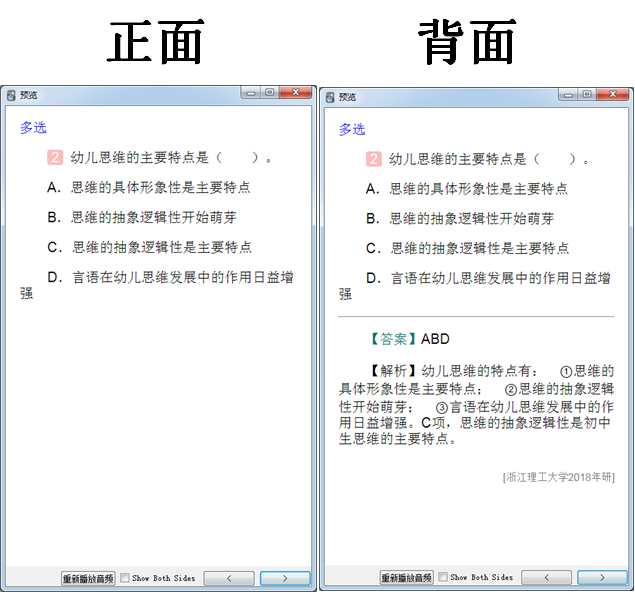The image size is (635, 595).
Task: Click the 浙江理工大学2018年研 source note
Action: 559,477
